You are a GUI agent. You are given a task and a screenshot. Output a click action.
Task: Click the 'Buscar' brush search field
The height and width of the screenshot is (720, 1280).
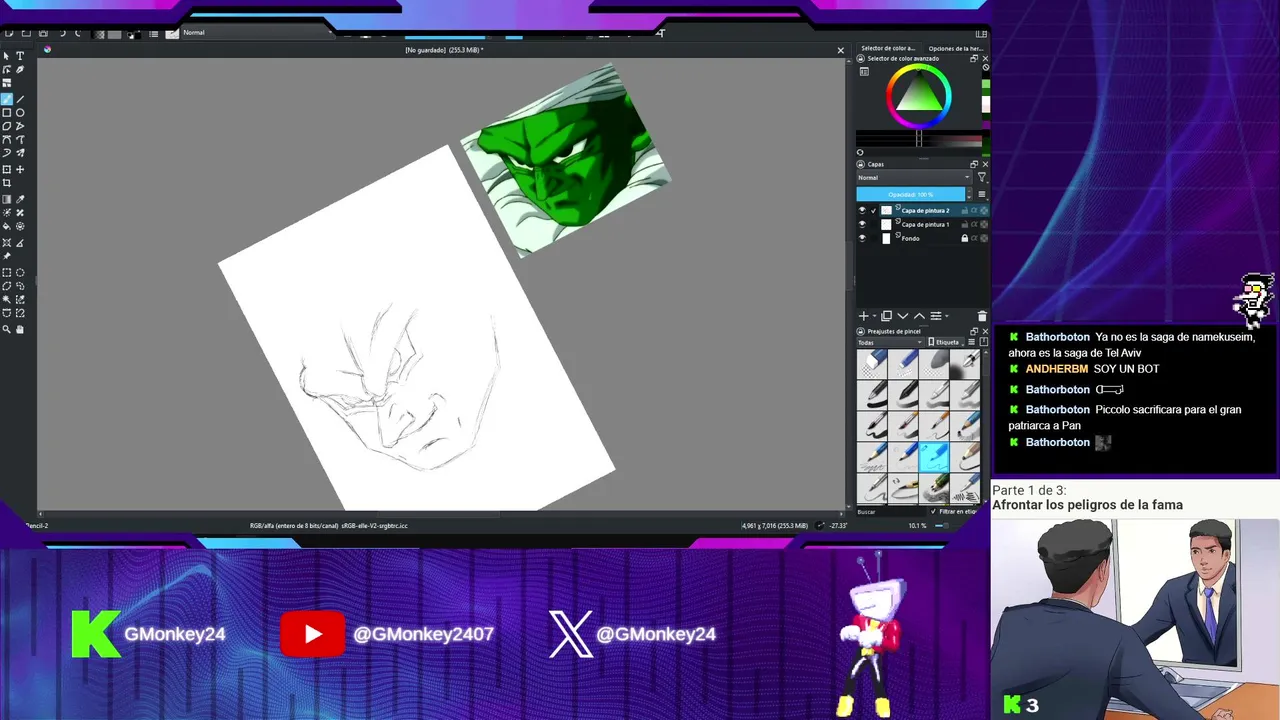click(890, 511)
